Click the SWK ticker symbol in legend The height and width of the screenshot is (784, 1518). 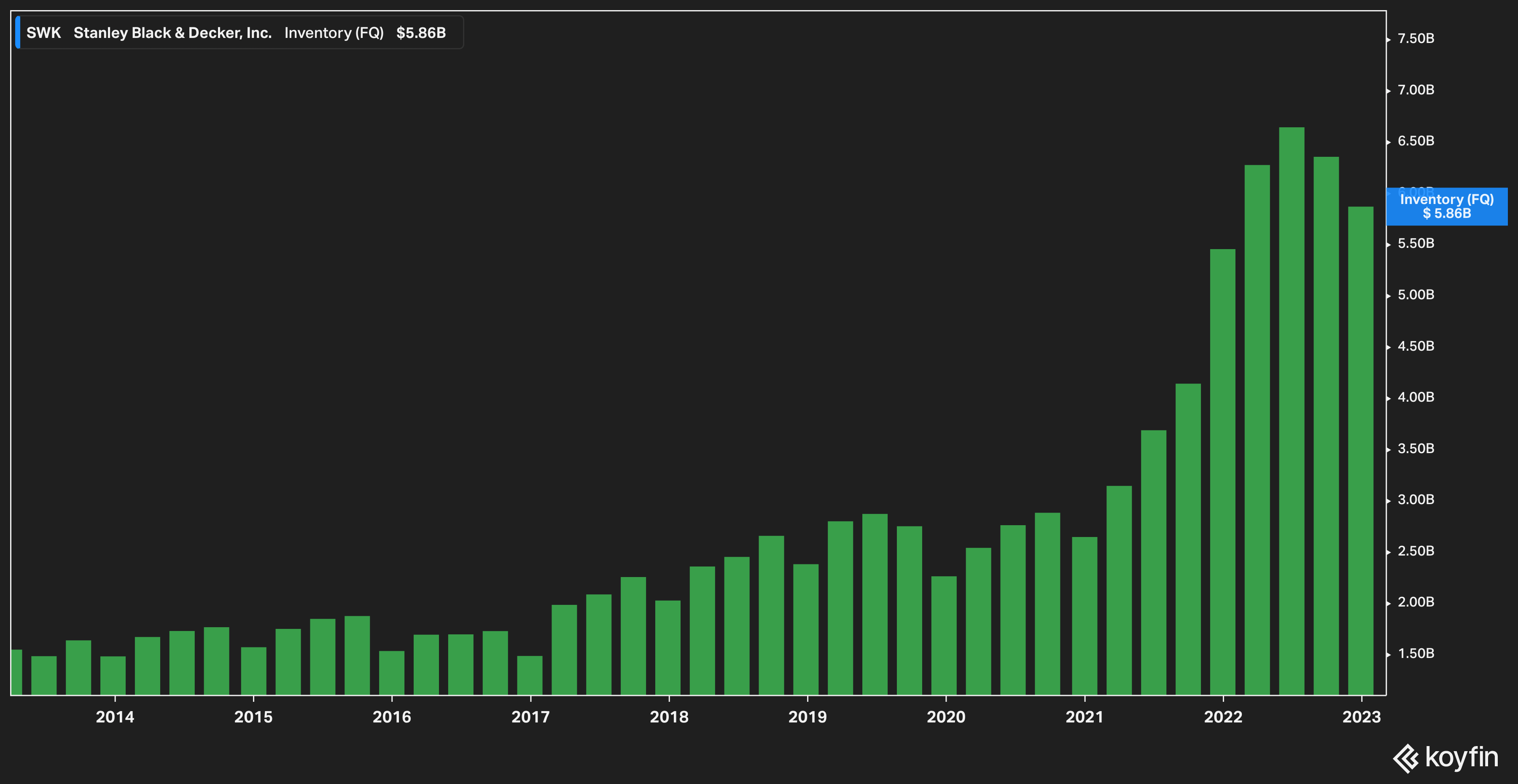43,33
